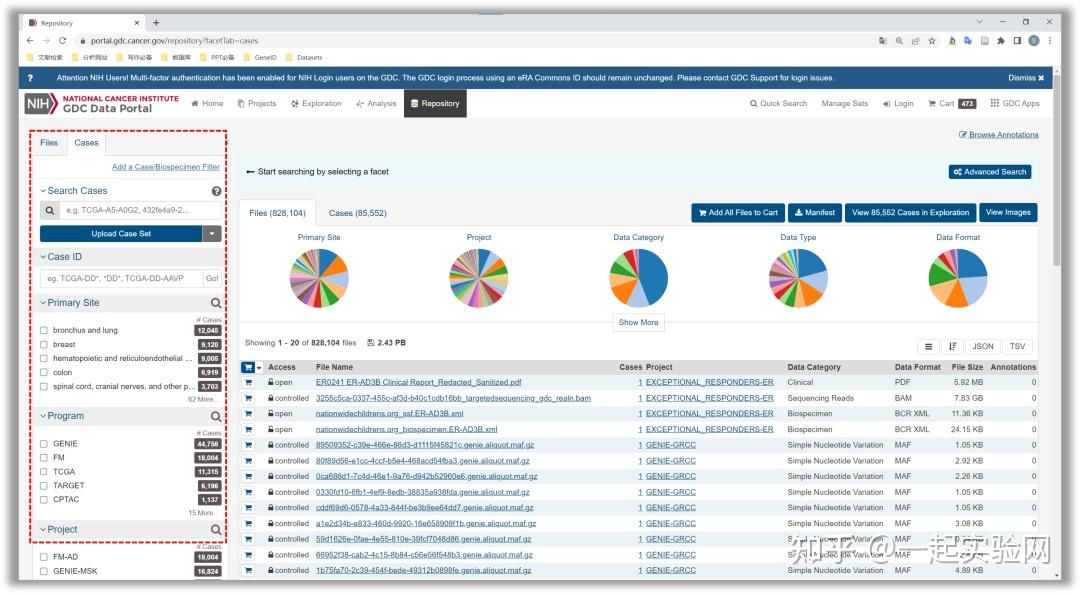Open the Primary Site search magnifier
The image size is (1080, 594).
(x=216, y=303)
